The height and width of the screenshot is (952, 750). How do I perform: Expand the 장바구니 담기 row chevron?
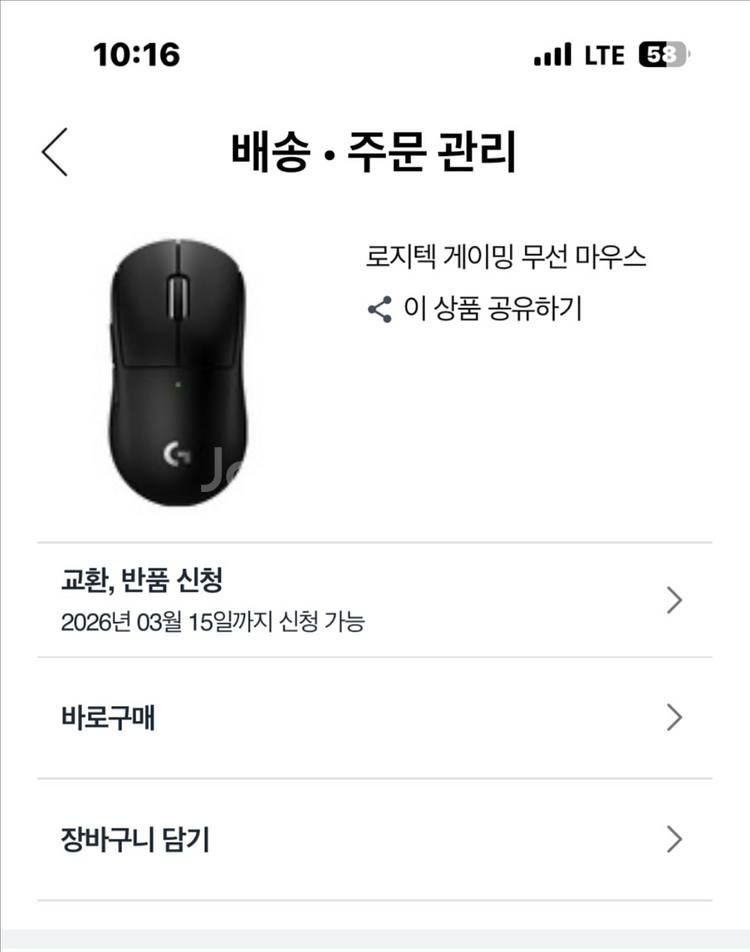[674, 840]
